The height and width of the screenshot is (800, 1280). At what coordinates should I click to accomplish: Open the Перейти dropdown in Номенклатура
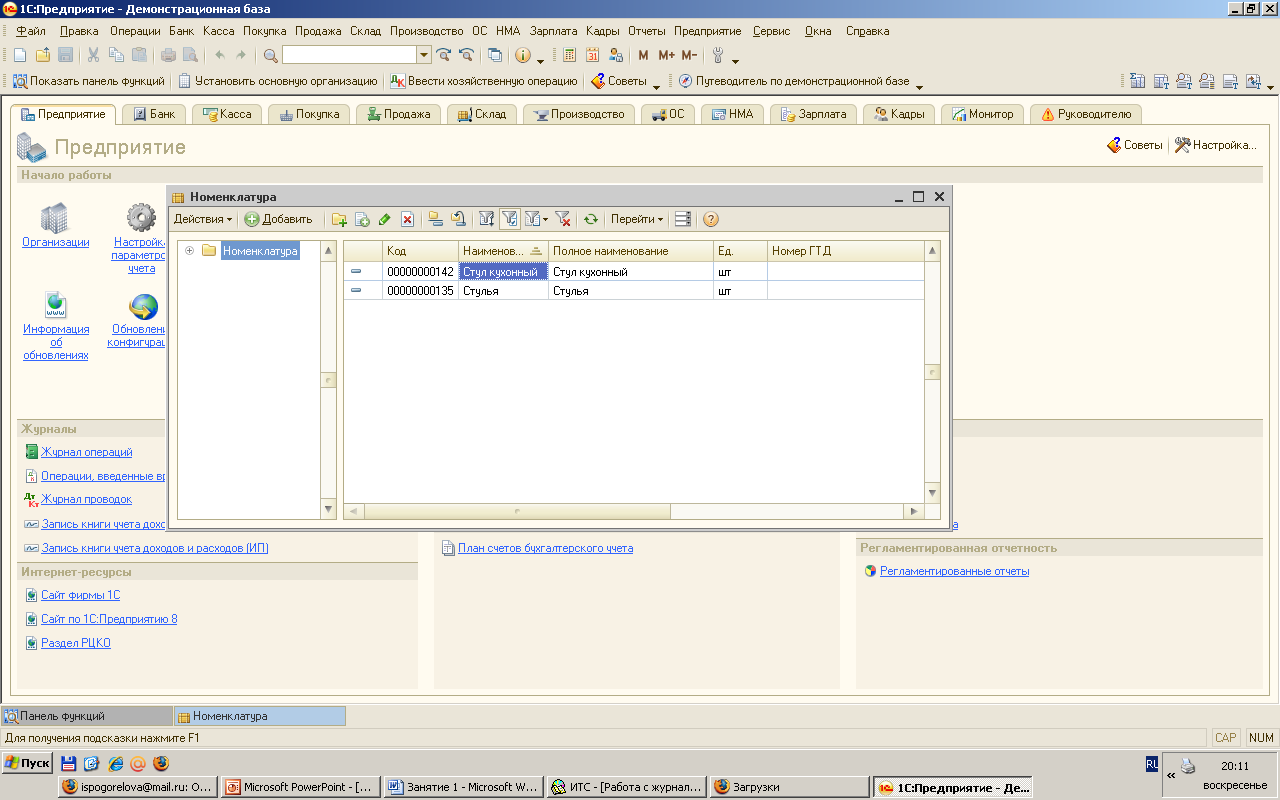pos(637,219)
